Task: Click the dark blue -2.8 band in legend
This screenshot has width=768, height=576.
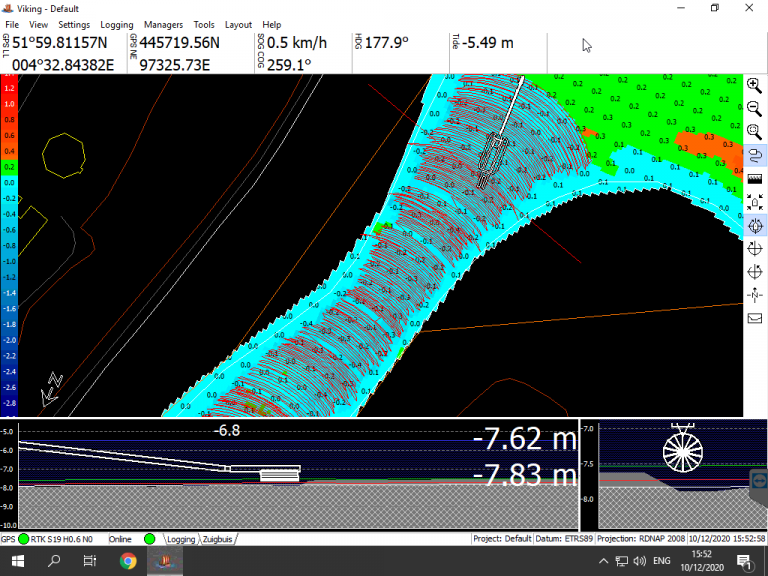Action: coord(9,403)
